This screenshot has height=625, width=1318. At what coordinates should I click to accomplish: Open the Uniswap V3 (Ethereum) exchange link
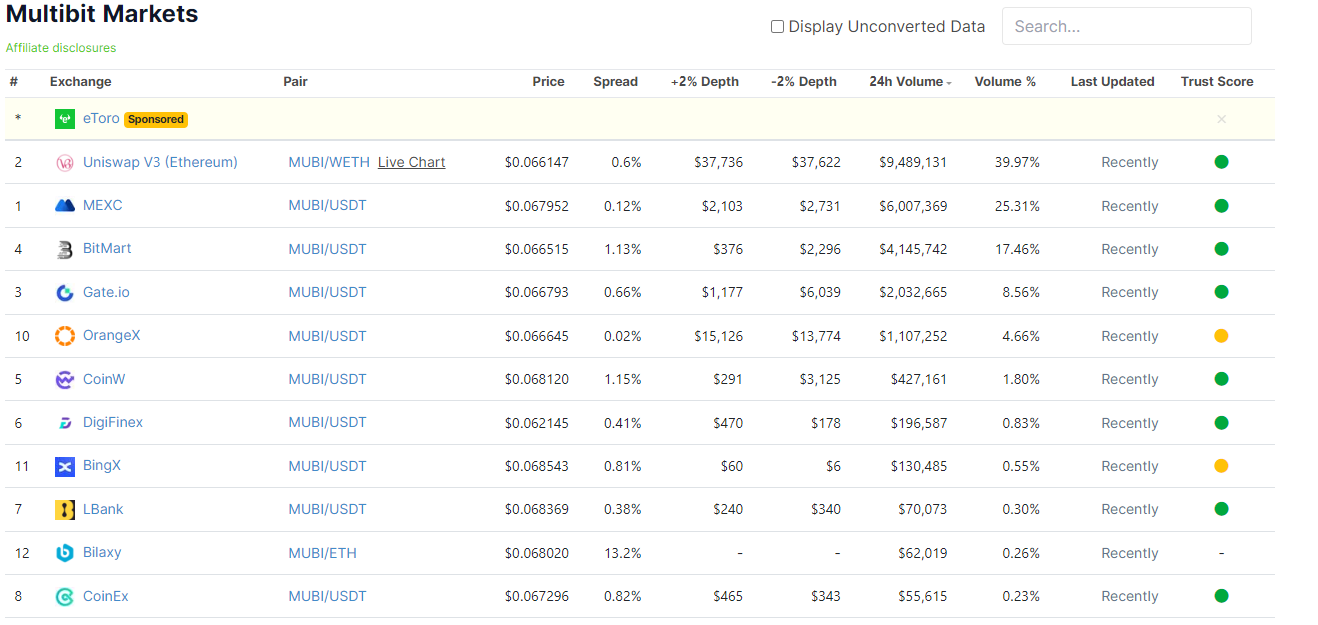[160, 162]
